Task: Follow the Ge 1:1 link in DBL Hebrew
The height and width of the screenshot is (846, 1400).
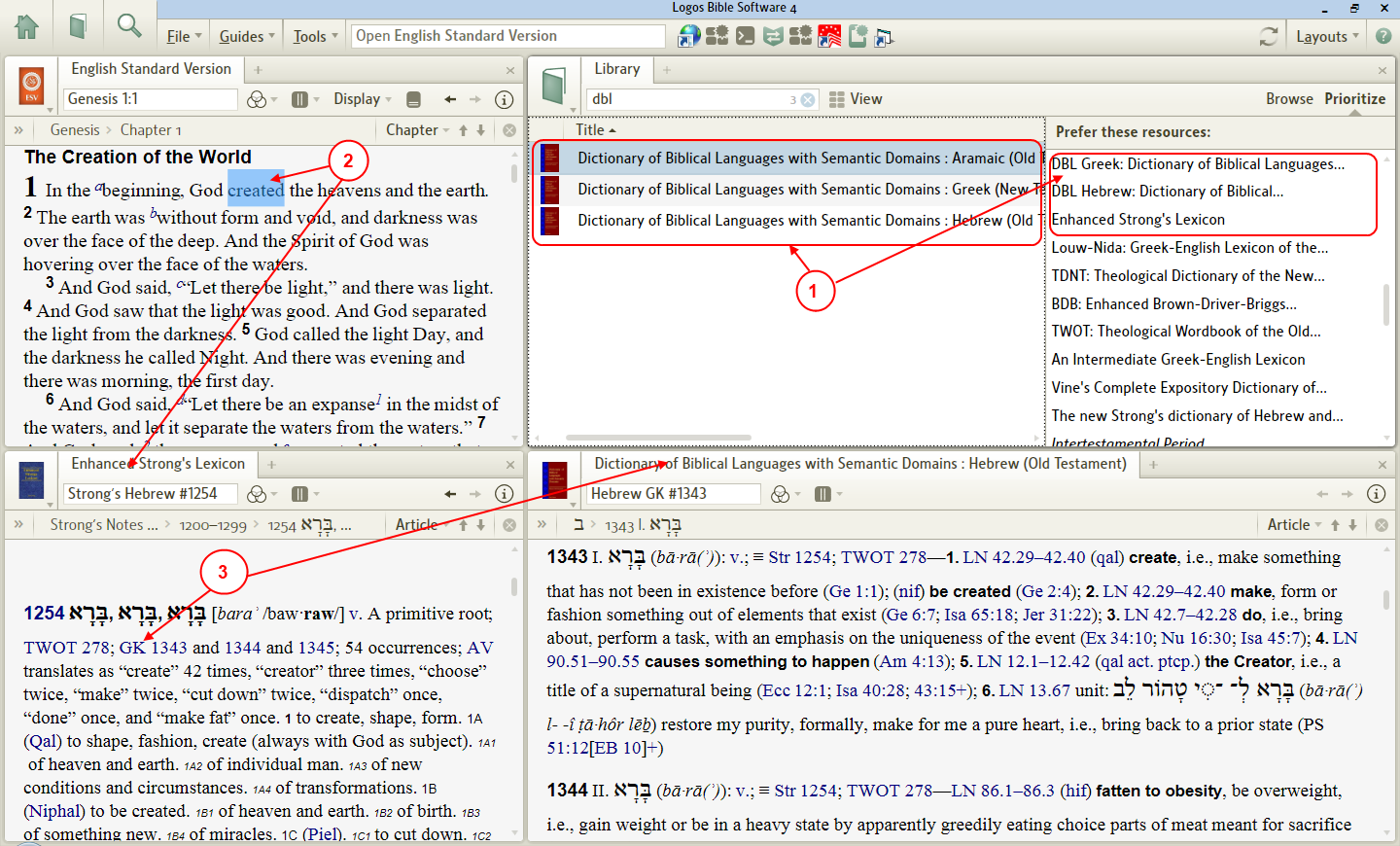Action: 854,591
